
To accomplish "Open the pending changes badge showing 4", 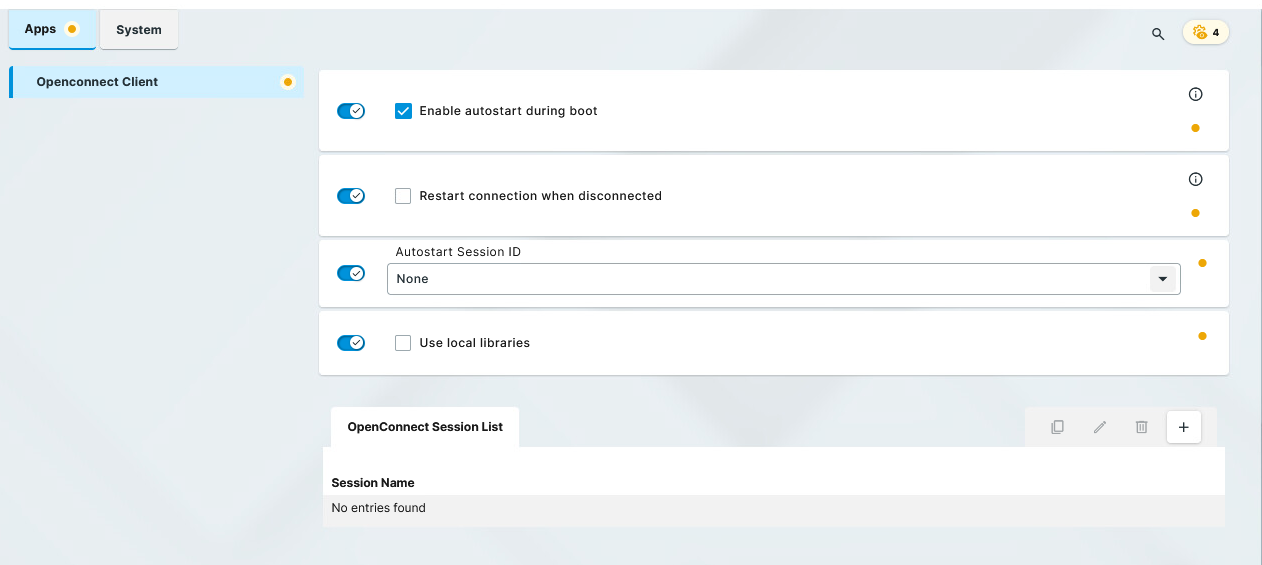I will 1205,32.
